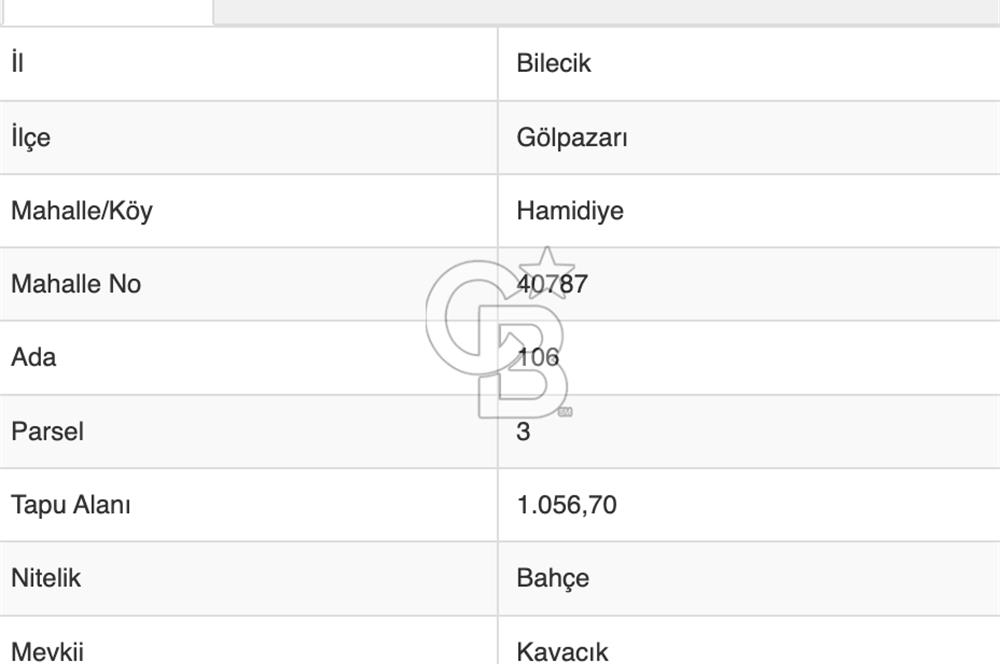Select the Parsel value 3
The image size is (1000, 664).
[520, 431]
